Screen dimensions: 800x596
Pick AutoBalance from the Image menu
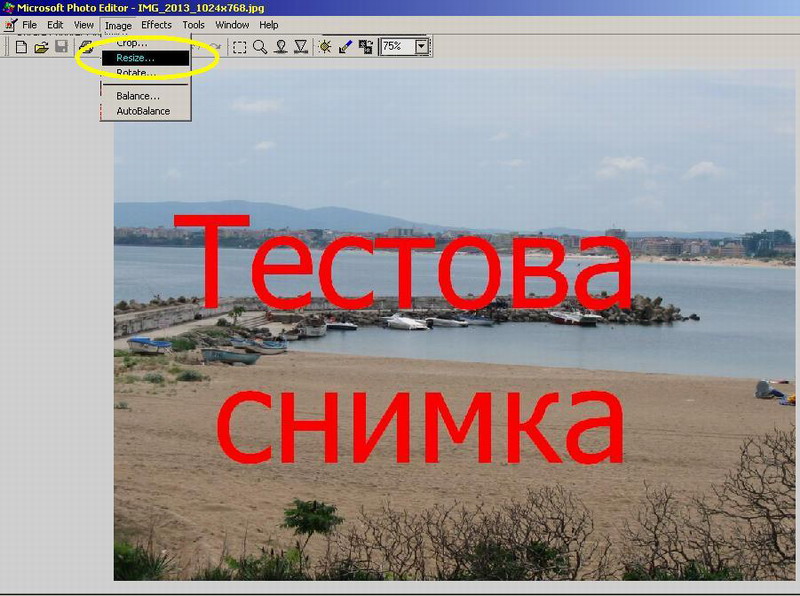coord(143,111)
